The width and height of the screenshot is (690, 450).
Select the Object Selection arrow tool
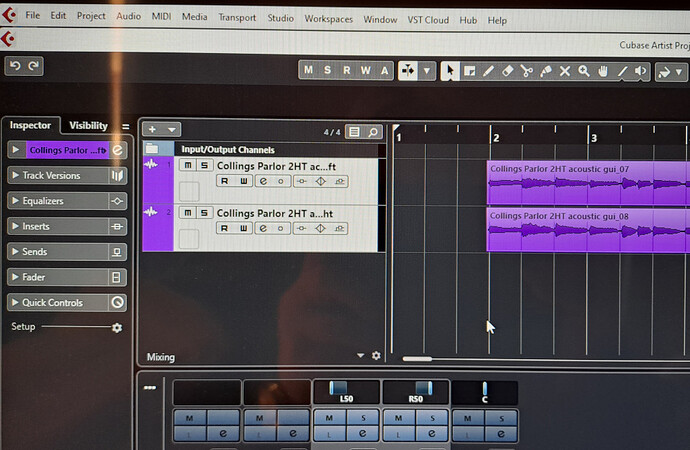pyautogui.click(x=450, y=71)
